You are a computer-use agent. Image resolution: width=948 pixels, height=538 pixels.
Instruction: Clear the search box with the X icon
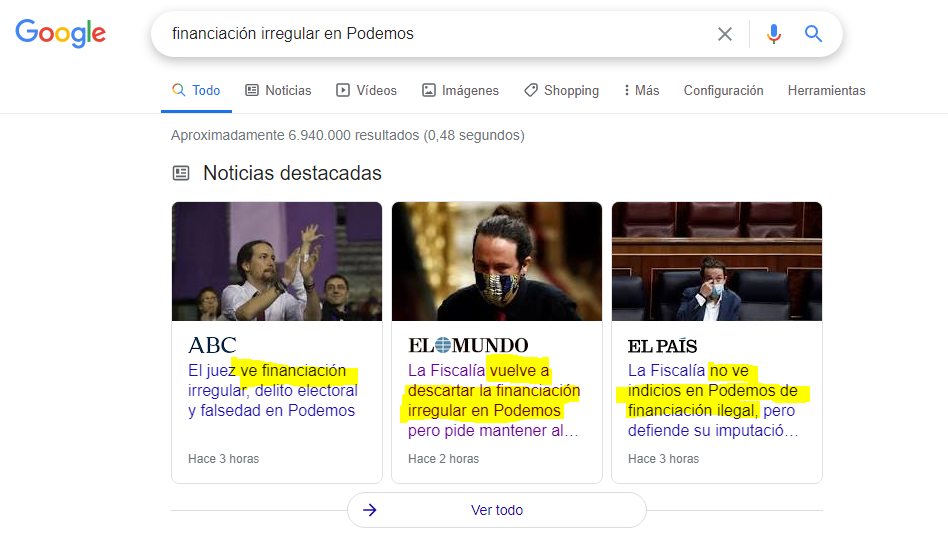coord(724,34)
